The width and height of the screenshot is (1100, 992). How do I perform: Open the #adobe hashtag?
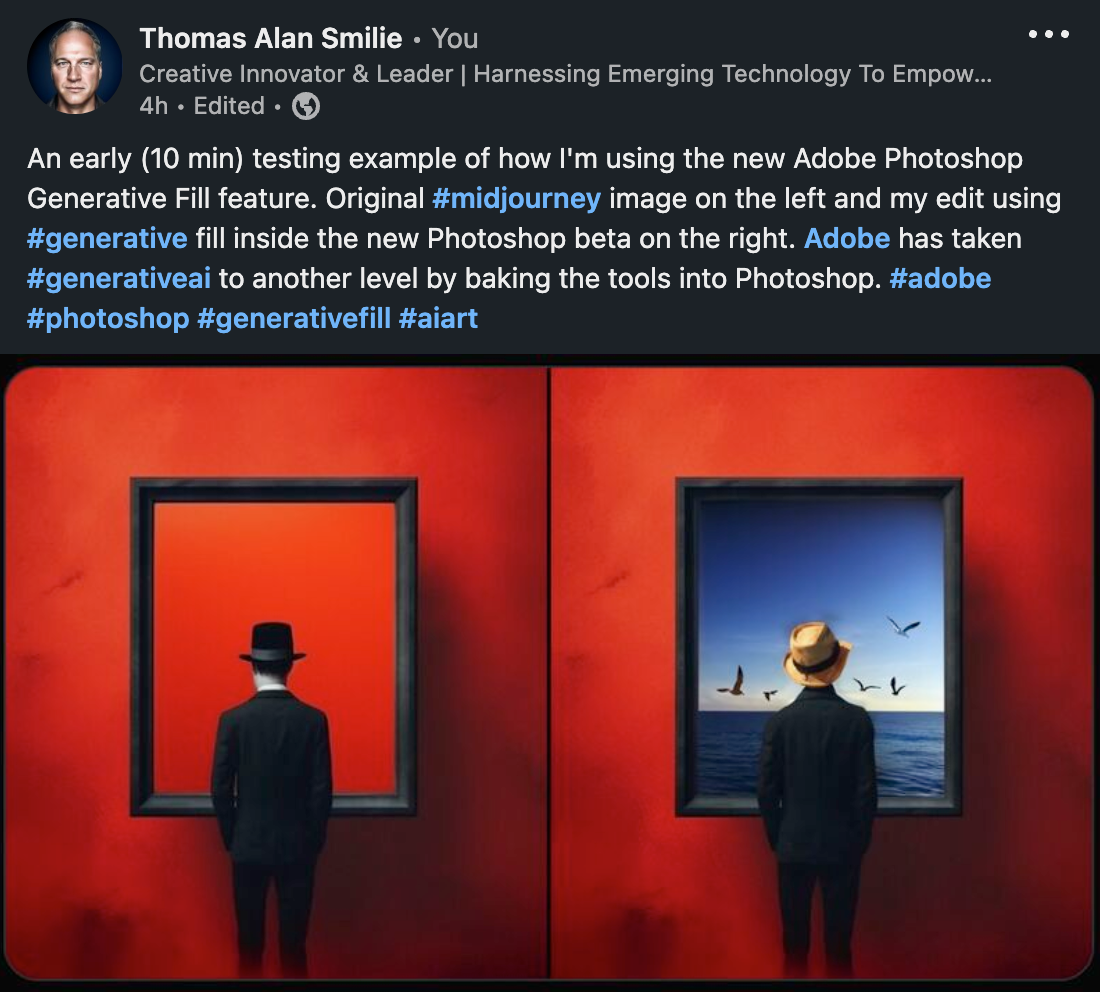click(x=940, y=279)
